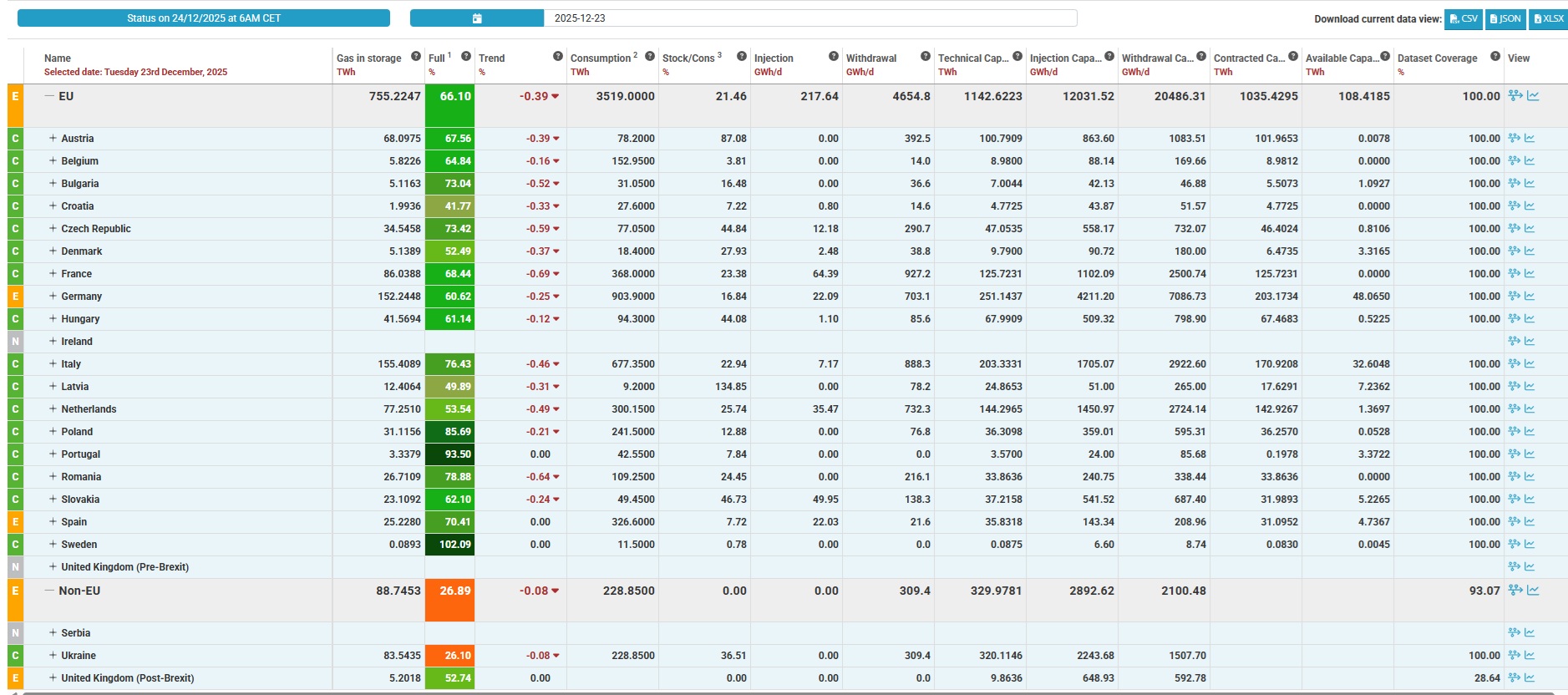
Task: Expand the France row
Action: tap(53, 274)
